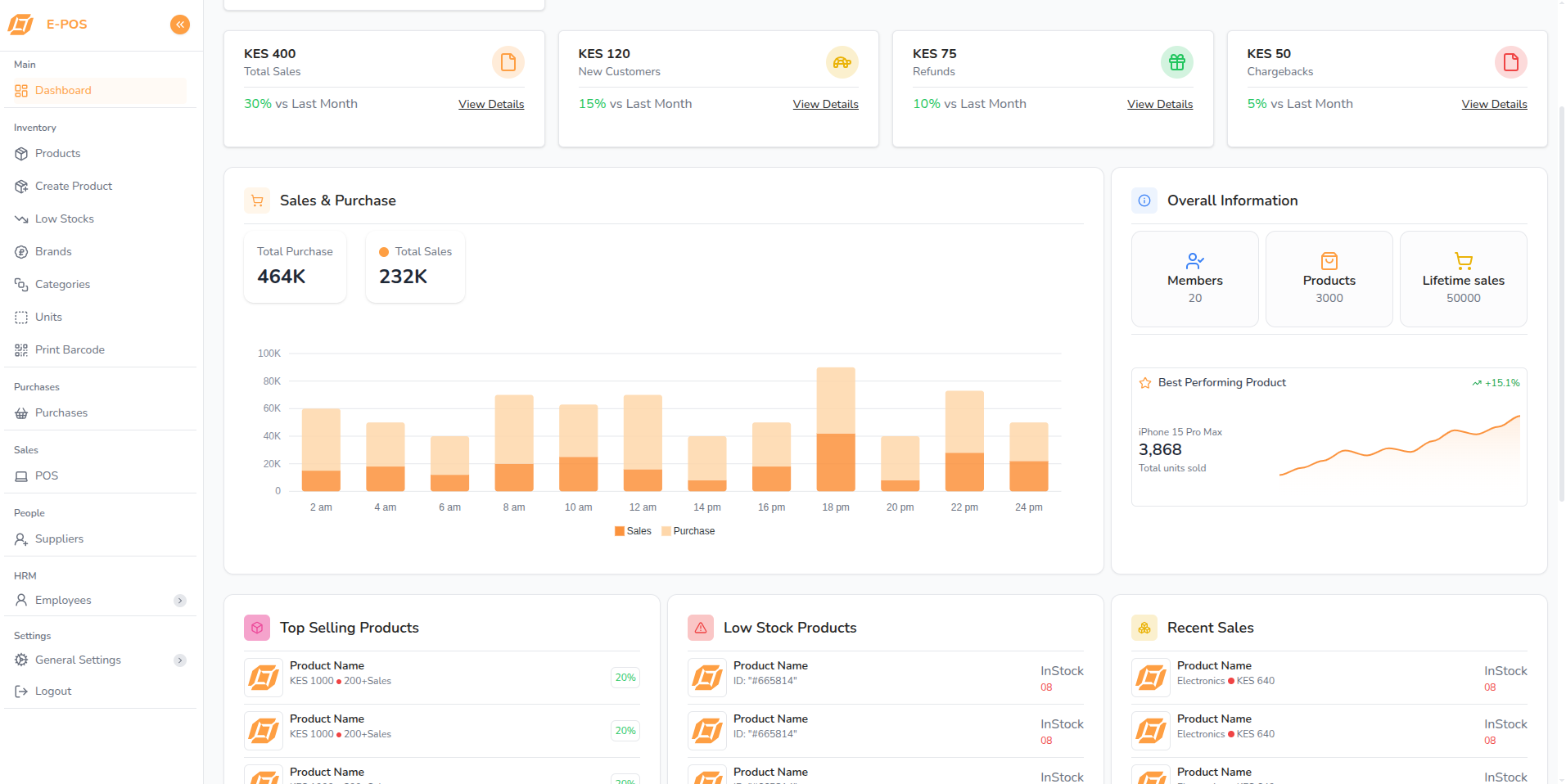The width and height of the screenshot is (1566, 784).
Task: Click the Total Purchase 464K card
Action: tap(295, 267)
